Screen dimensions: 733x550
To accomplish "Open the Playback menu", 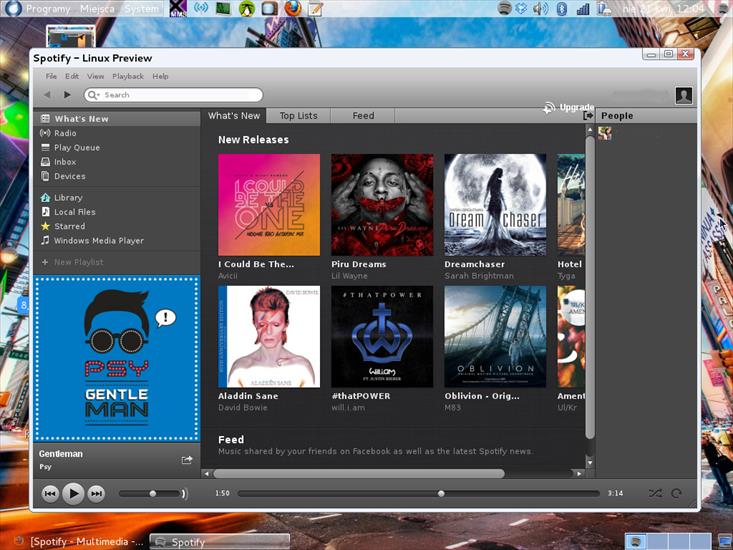I will point(128,76).
